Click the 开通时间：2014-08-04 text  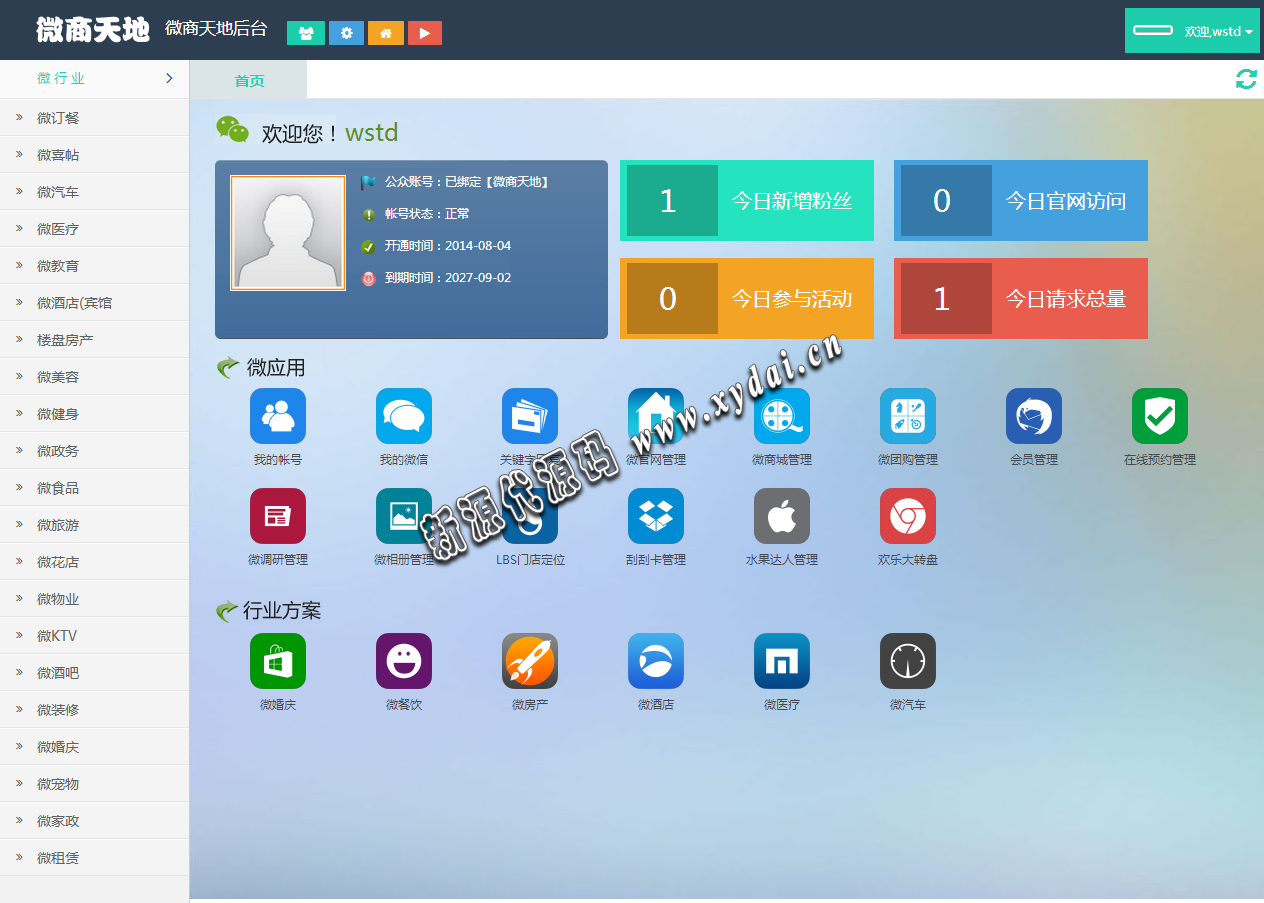(x=448, y=246)
